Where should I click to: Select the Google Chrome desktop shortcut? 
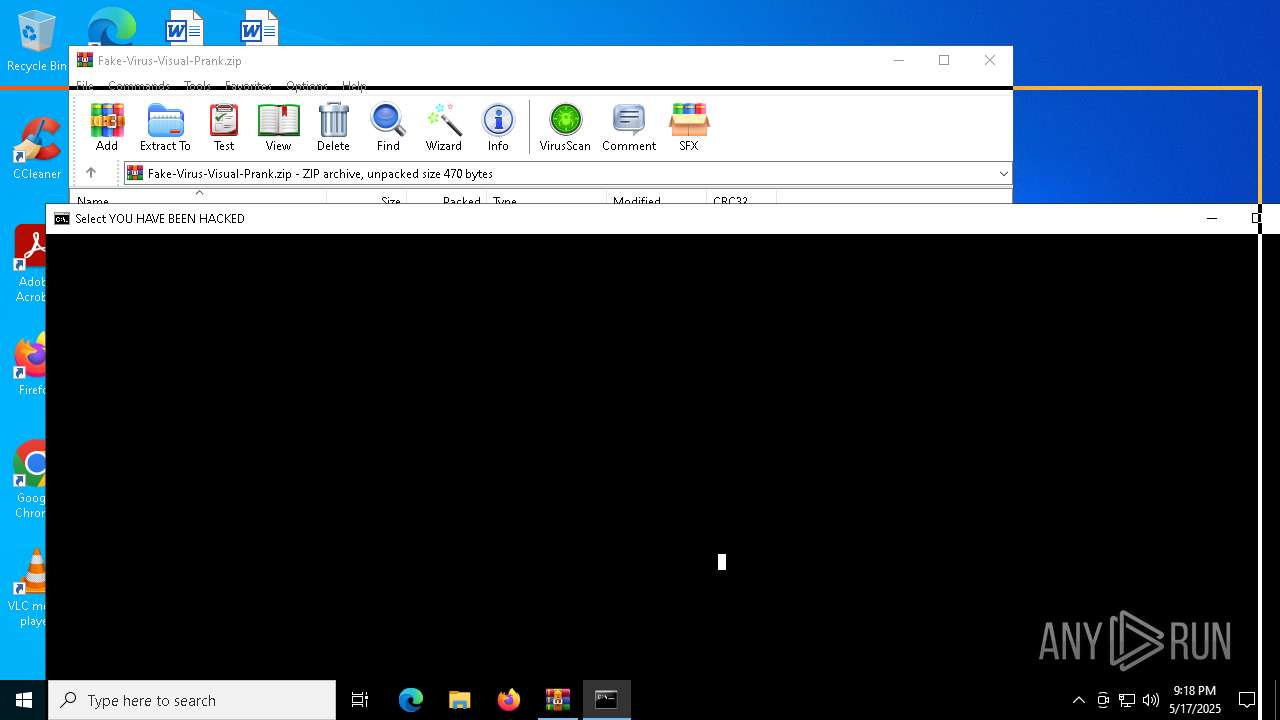30,480
